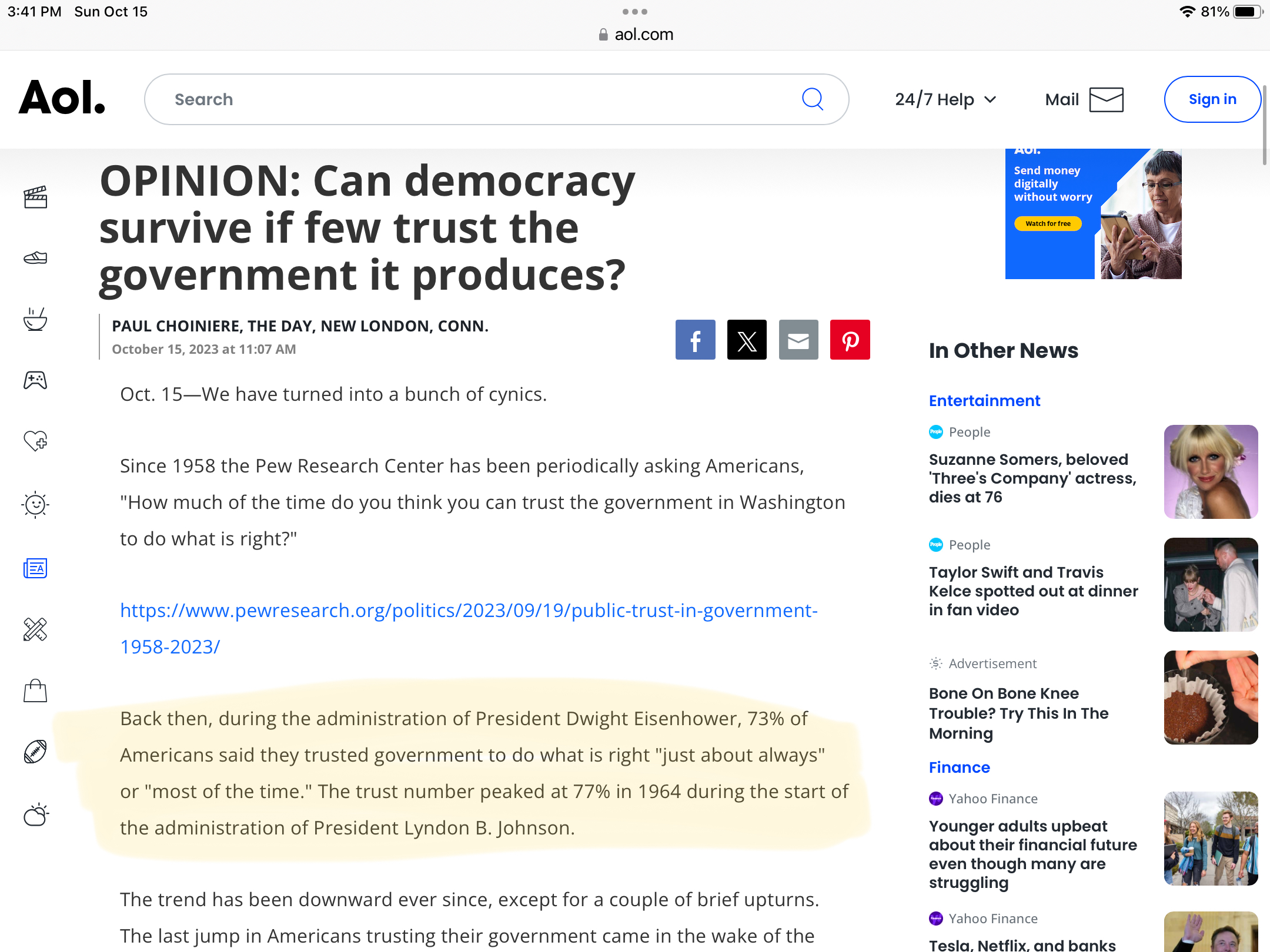The width and height of the screenshot is (1270, 952).
Task: Open the sneaker sidebar icon
Action: tap(35, 258)
